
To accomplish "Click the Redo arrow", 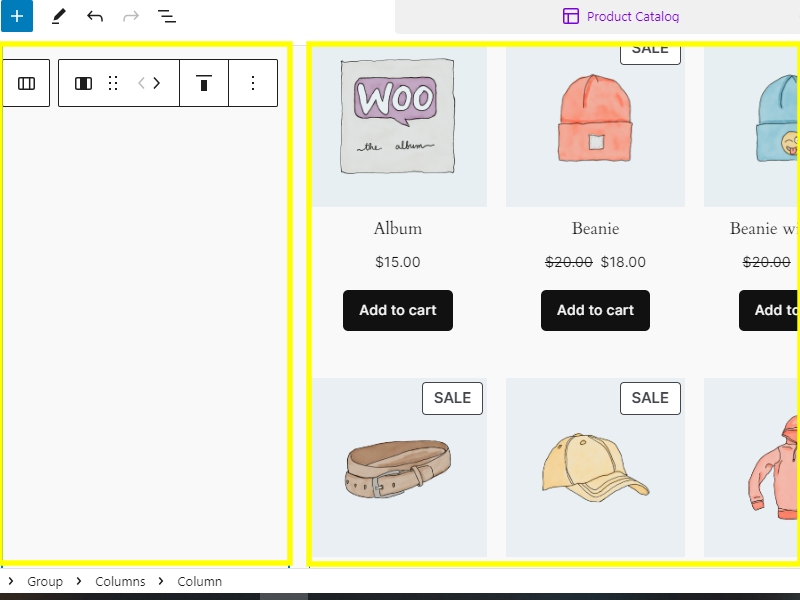I will pos(131,16).
